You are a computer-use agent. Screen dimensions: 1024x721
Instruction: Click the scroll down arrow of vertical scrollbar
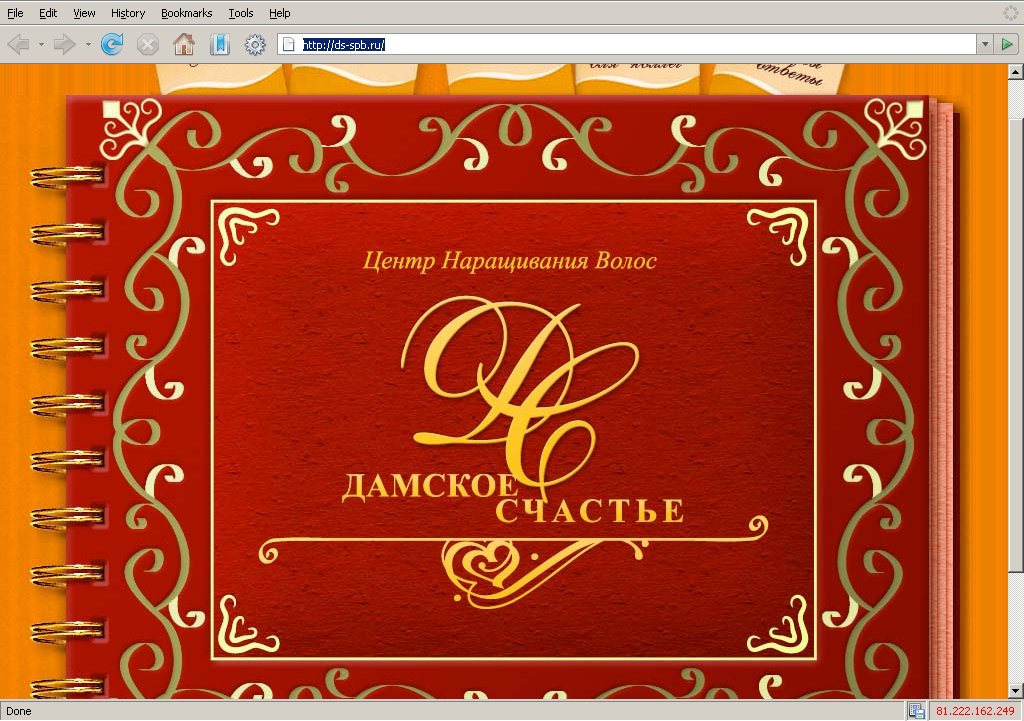tap(1016, 690)
